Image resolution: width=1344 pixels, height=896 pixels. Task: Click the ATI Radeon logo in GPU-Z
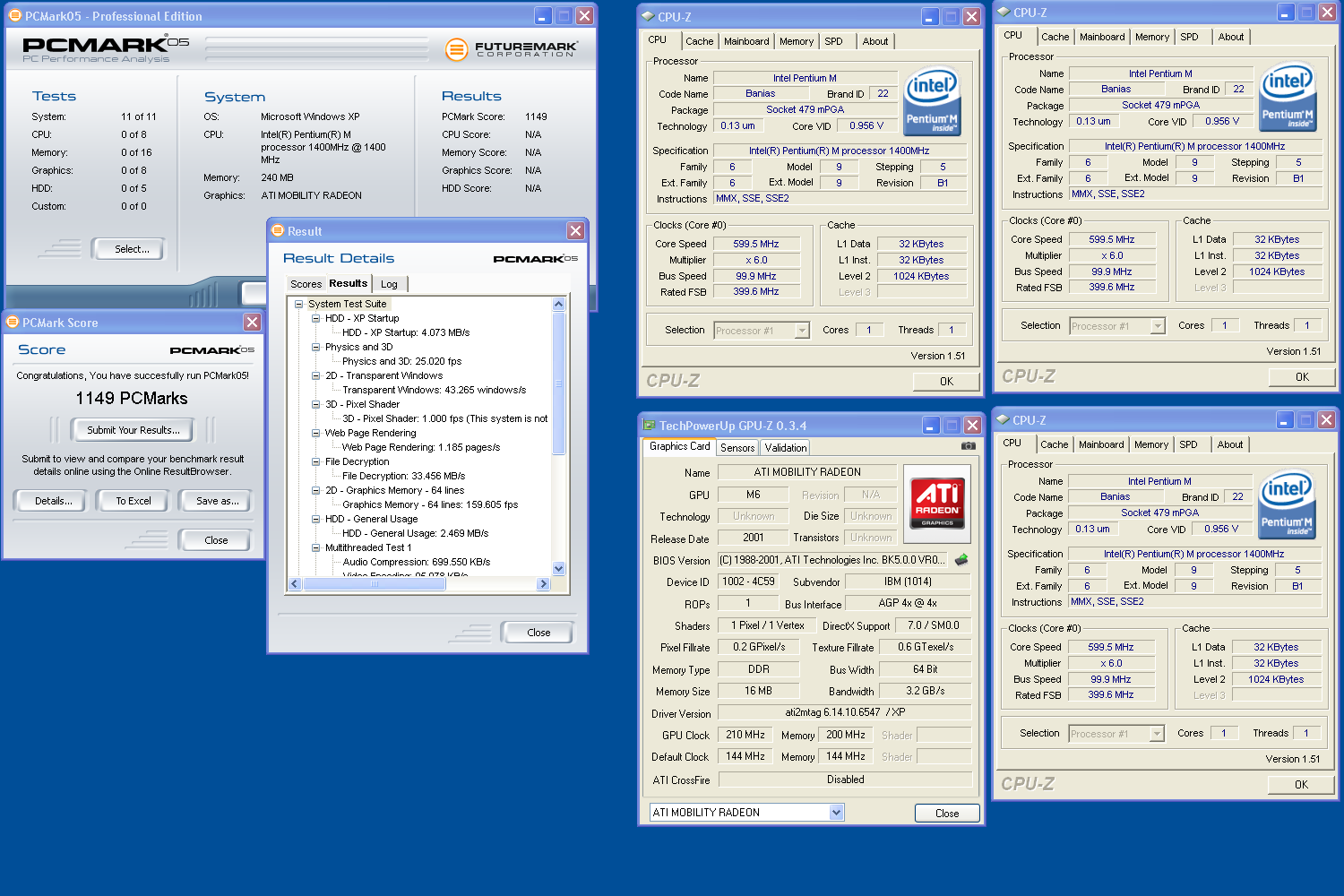pyautogui.click(x=937, y=503)
